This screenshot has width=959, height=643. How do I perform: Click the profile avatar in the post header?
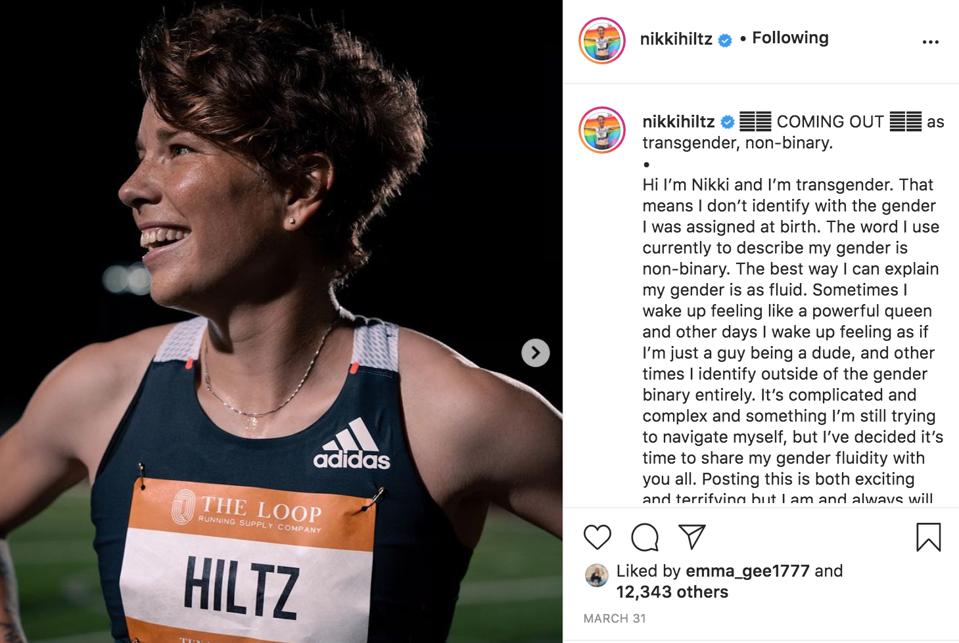(x=602, y=41)
